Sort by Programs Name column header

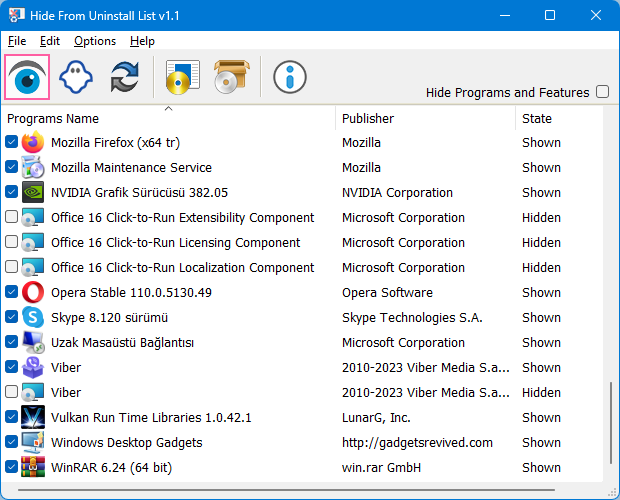[53, 118]
